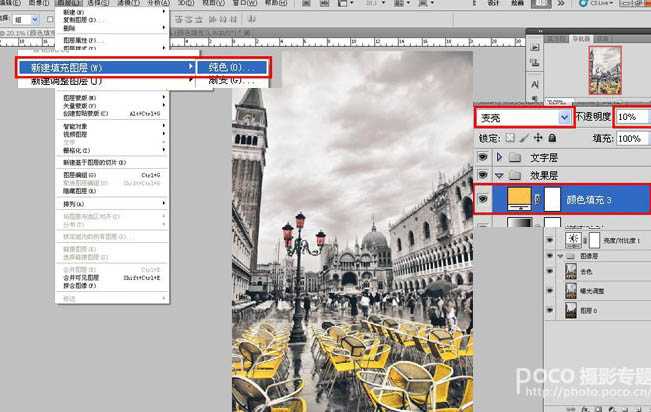Choose 图层编组 (G) menu item

113,175
